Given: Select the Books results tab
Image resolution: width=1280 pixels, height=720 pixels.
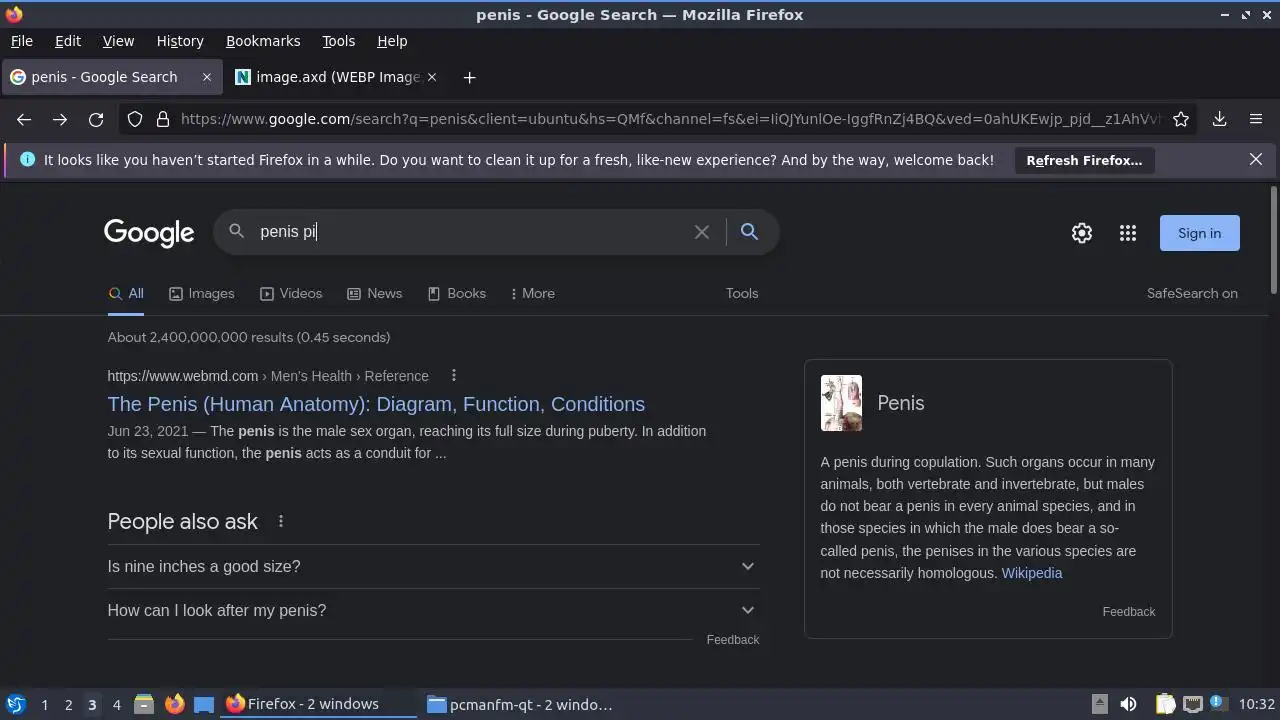Looking at the screenshot, I should click(456, 293).
